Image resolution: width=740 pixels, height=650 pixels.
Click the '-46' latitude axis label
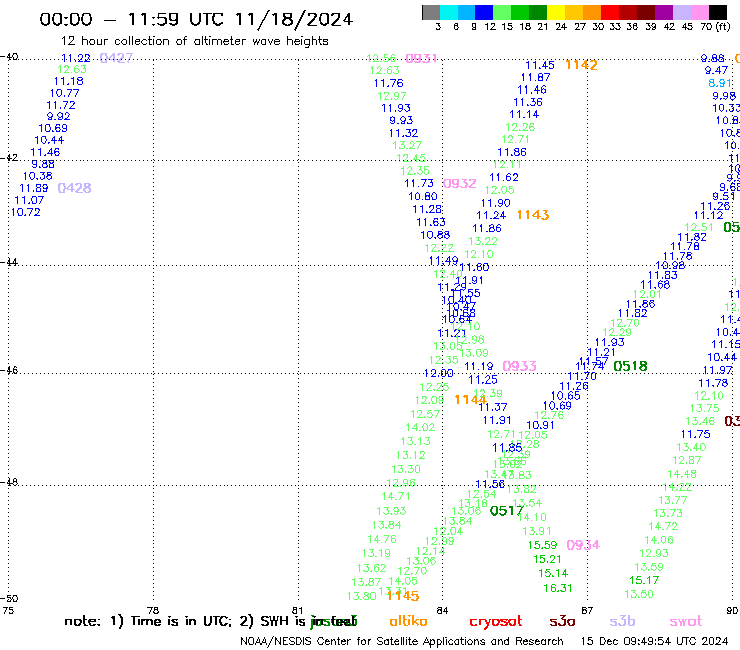tap(9, 371)
